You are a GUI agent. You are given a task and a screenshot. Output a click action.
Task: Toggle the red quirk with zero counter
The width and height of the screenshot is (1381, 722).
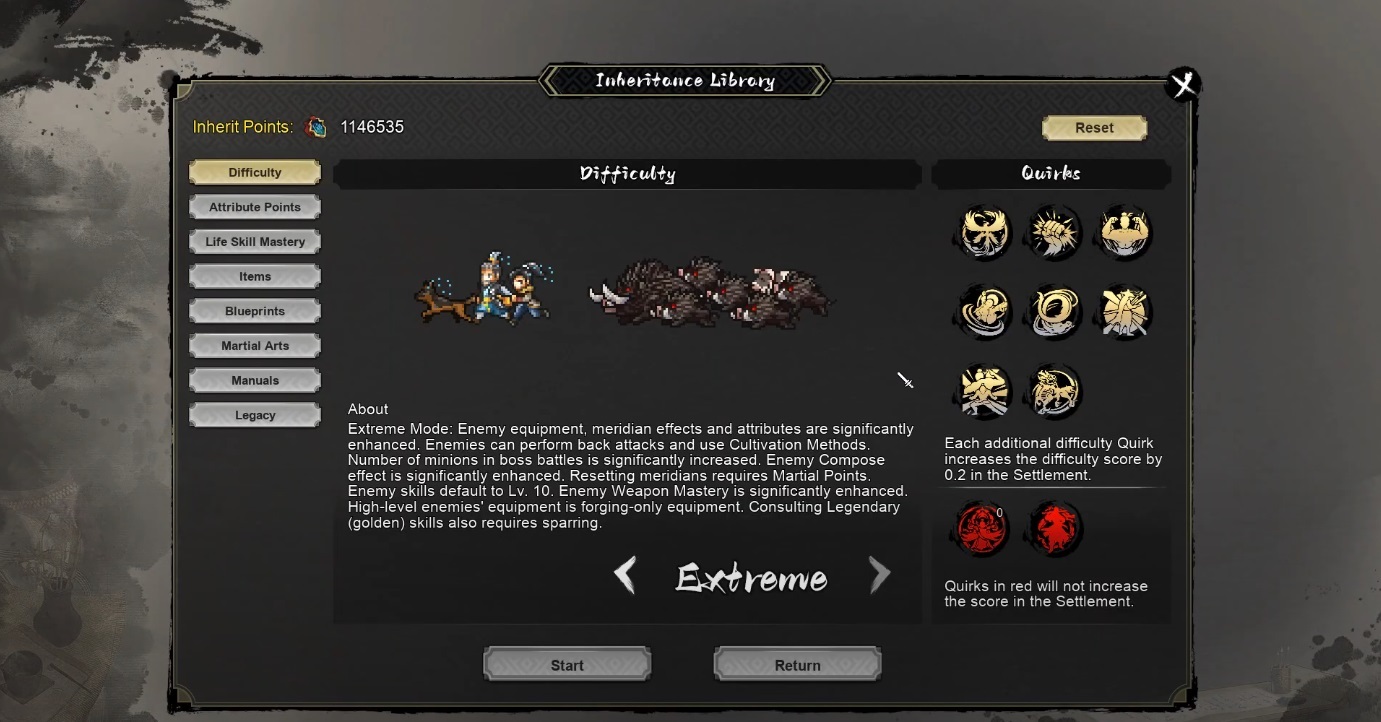(x=984, y=529)
